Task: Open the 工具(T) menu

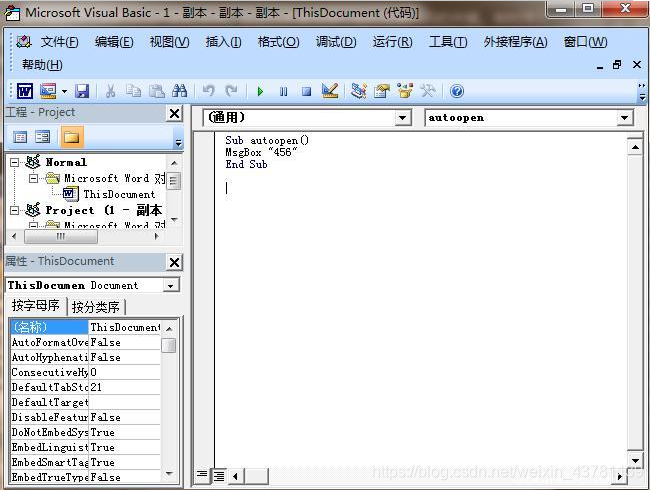Action: [x=448, y=42]
